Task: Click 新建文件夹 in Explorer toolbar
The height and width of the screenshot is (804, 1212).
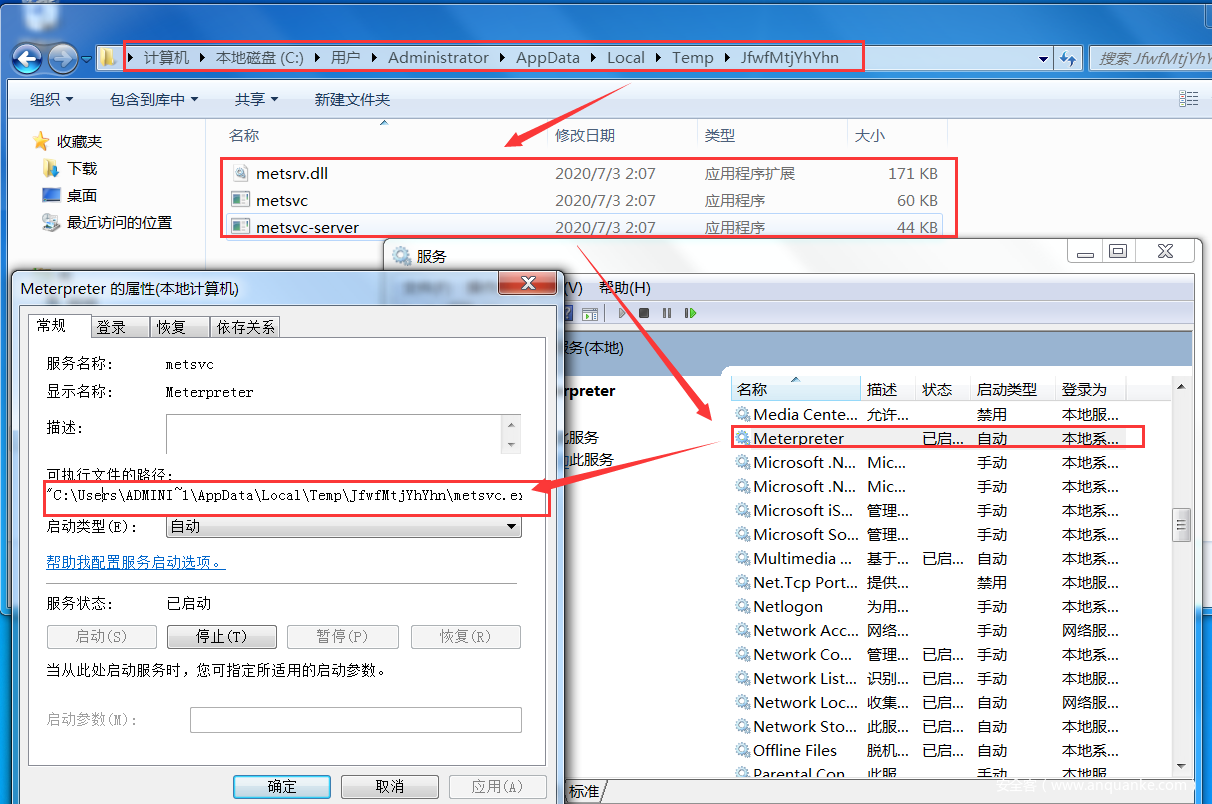Action: pyautogui.click(x=352, y=99)
